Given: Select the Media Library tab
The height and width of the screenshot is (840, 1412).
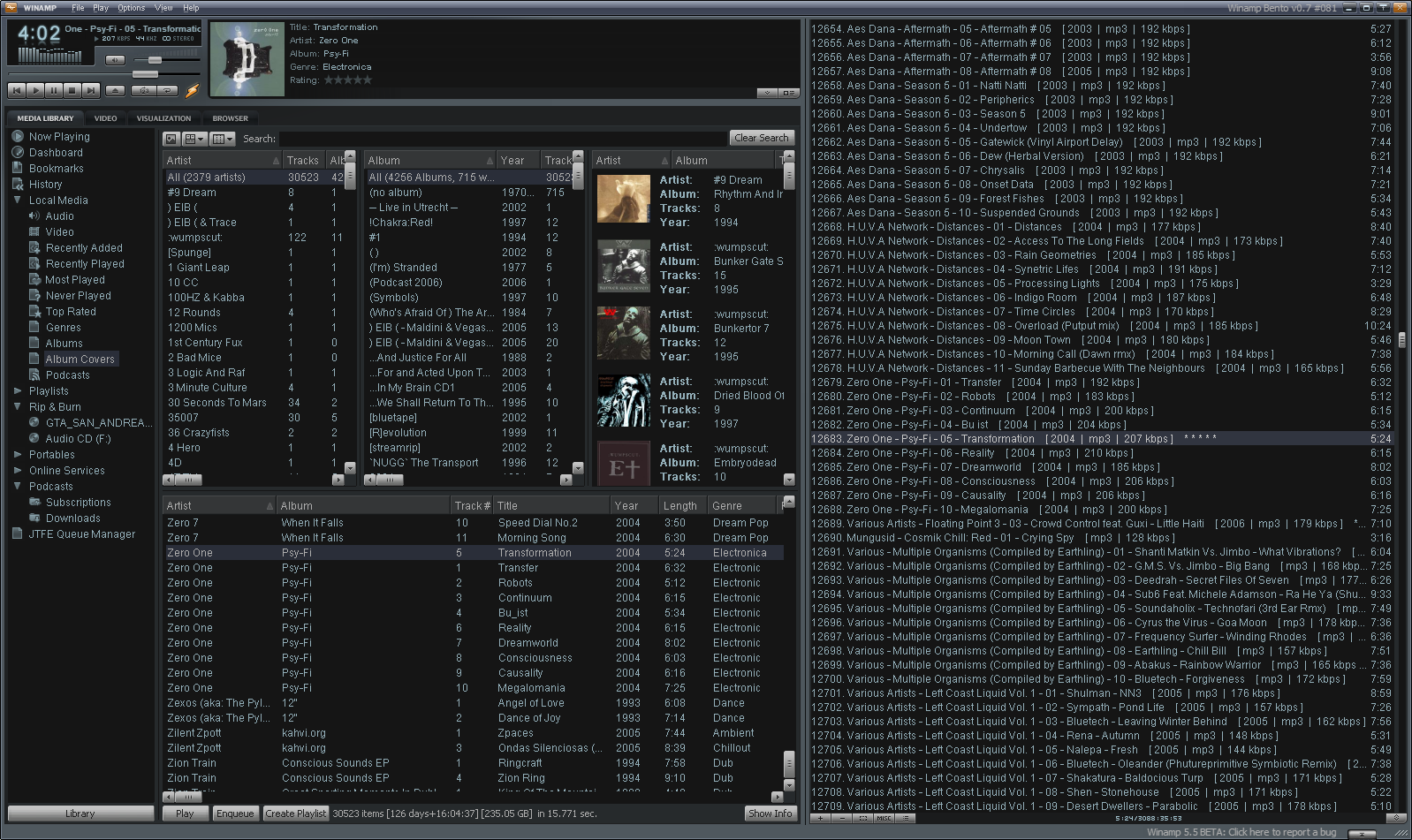Looking at the screenshot, I should pyautogui.click(x=45, y=118).
